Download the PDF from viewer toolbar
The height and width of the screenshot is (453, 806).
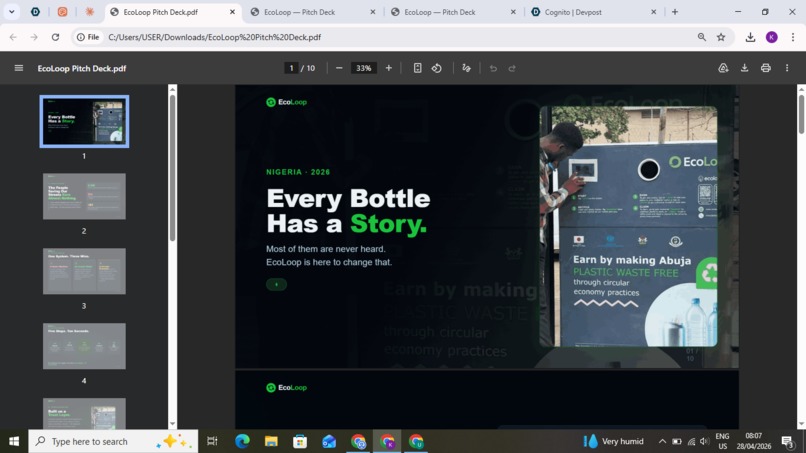click(x=744, y=68)
